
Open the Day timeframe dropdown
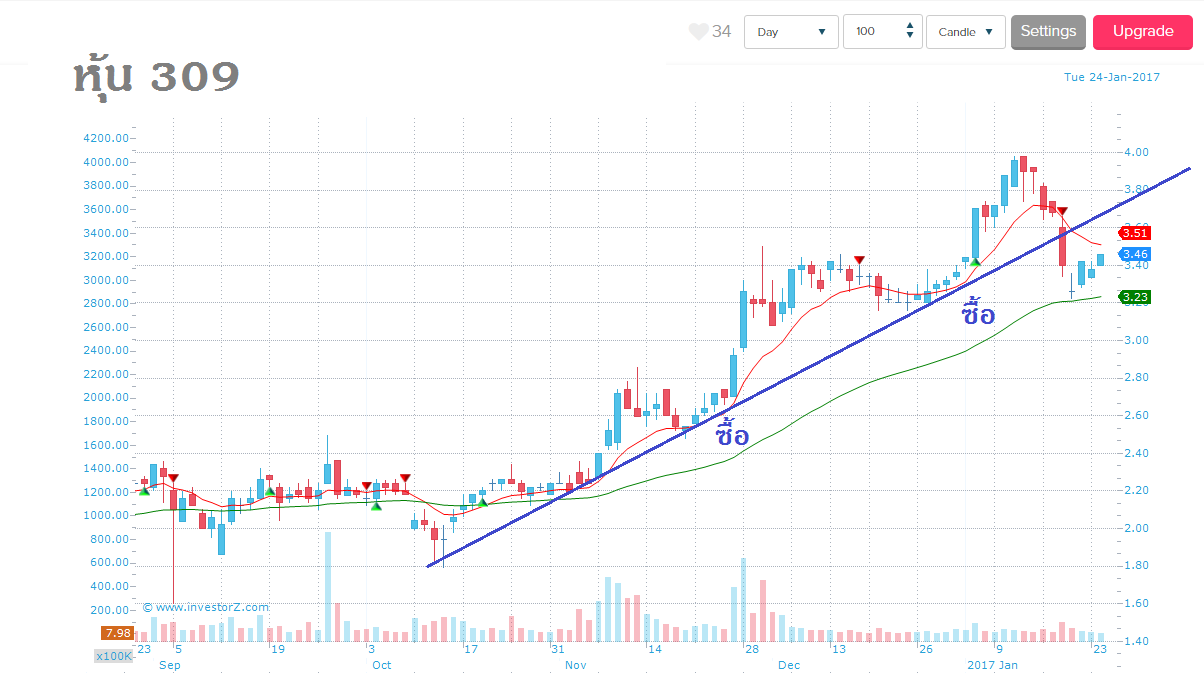point(791,32)
